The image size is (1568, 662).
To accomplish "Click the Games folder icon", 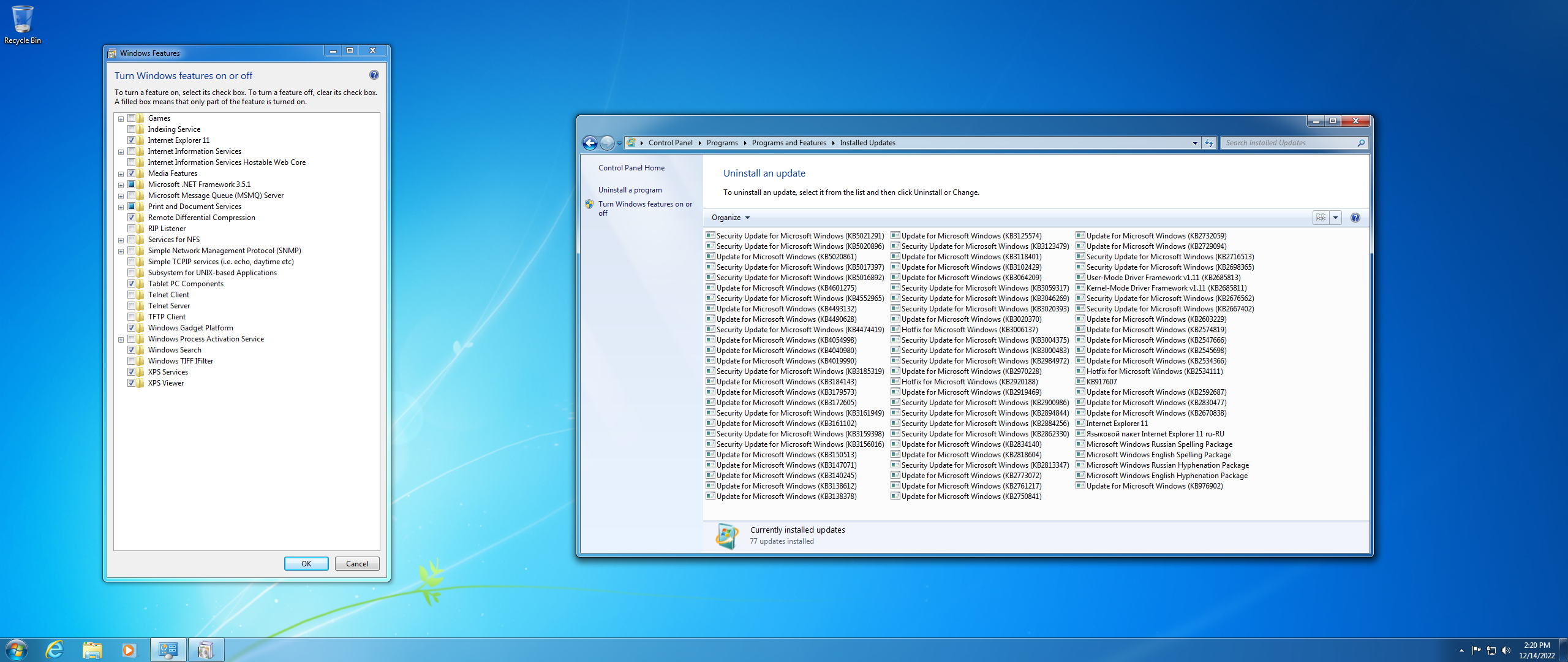I will tap(140, 118).
